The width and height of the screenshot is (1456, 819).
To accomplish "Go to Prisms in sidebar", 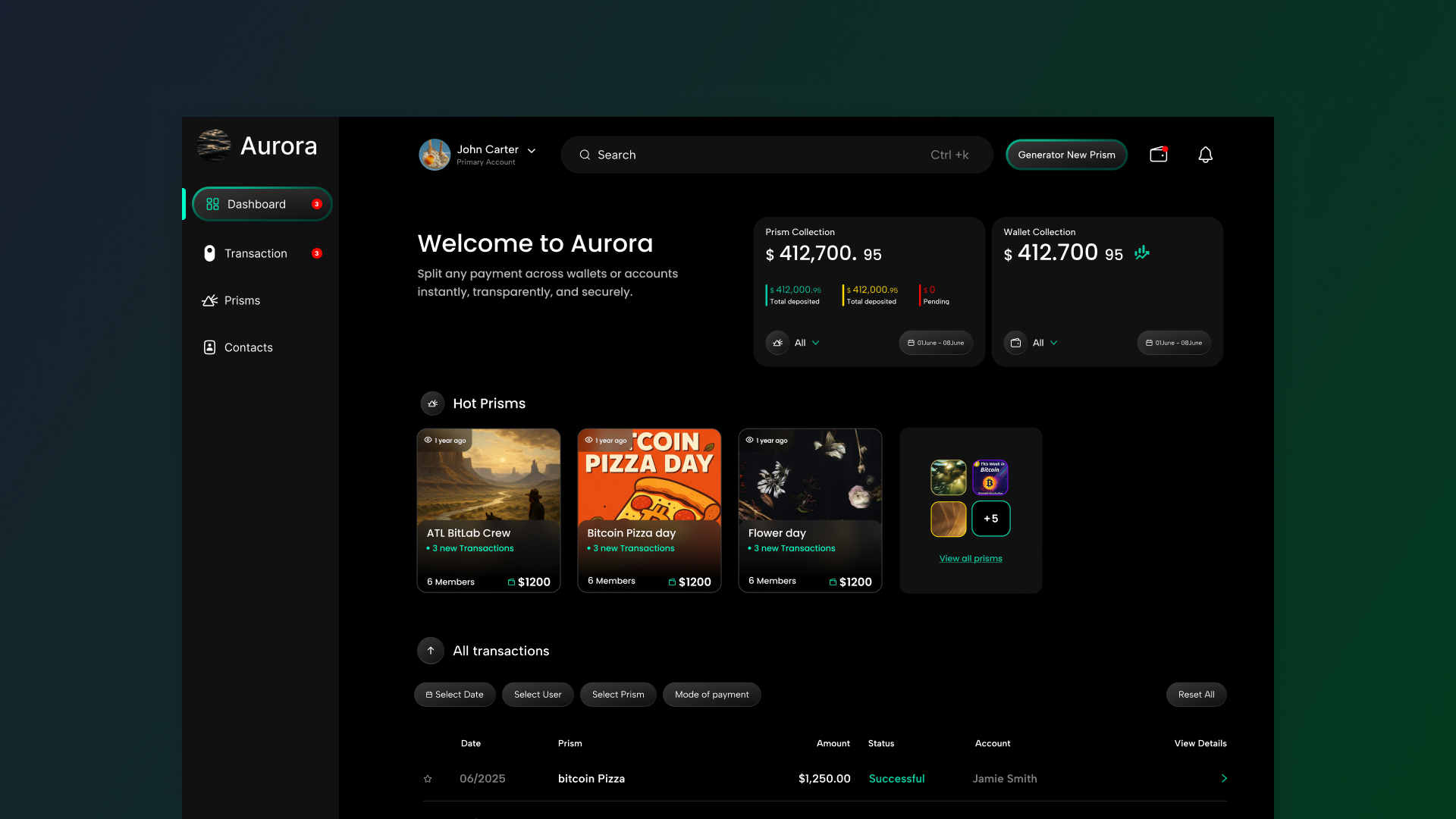I will tap(231, 300).
